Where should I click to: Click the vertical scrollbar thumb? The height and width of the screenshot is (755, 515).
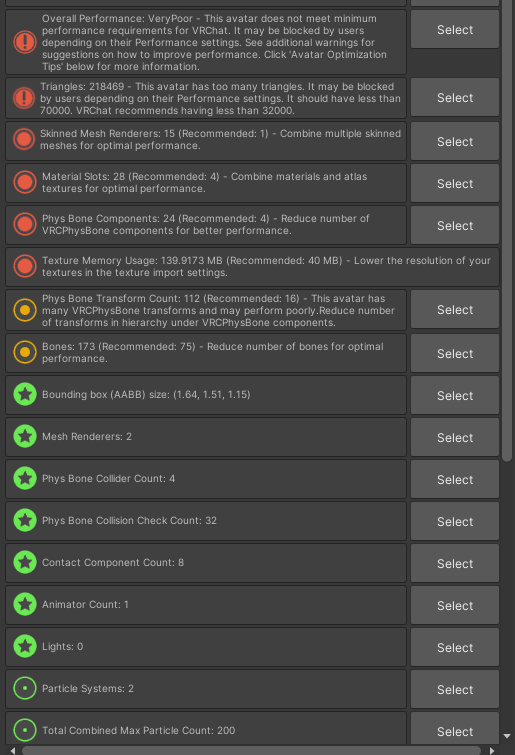point(507,230)
